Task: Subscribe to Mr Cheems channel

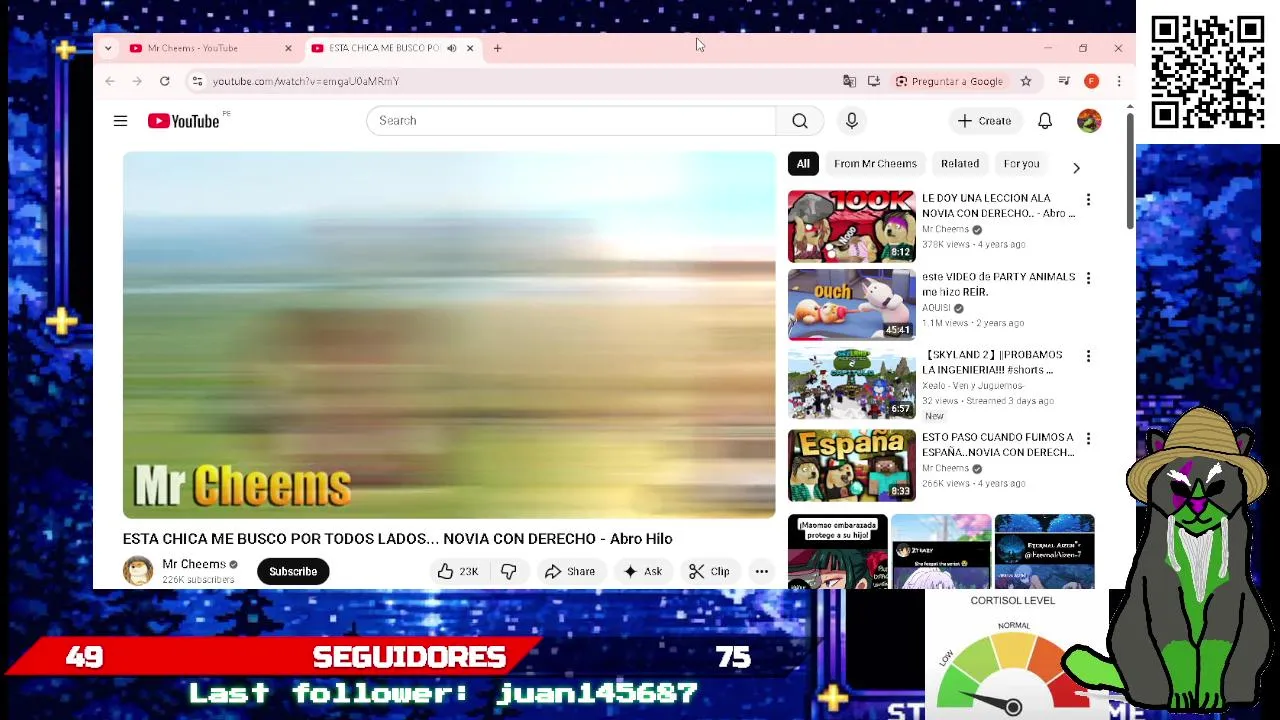Action: pos(293,571)
